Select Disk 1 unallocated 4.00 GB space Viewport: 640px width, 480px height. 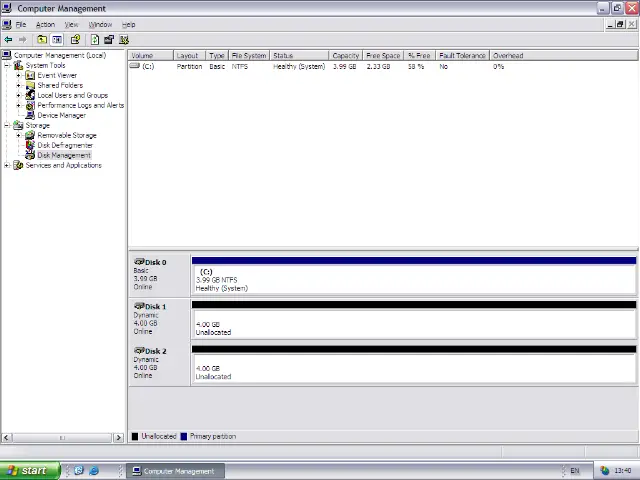[x=414, y=320]
